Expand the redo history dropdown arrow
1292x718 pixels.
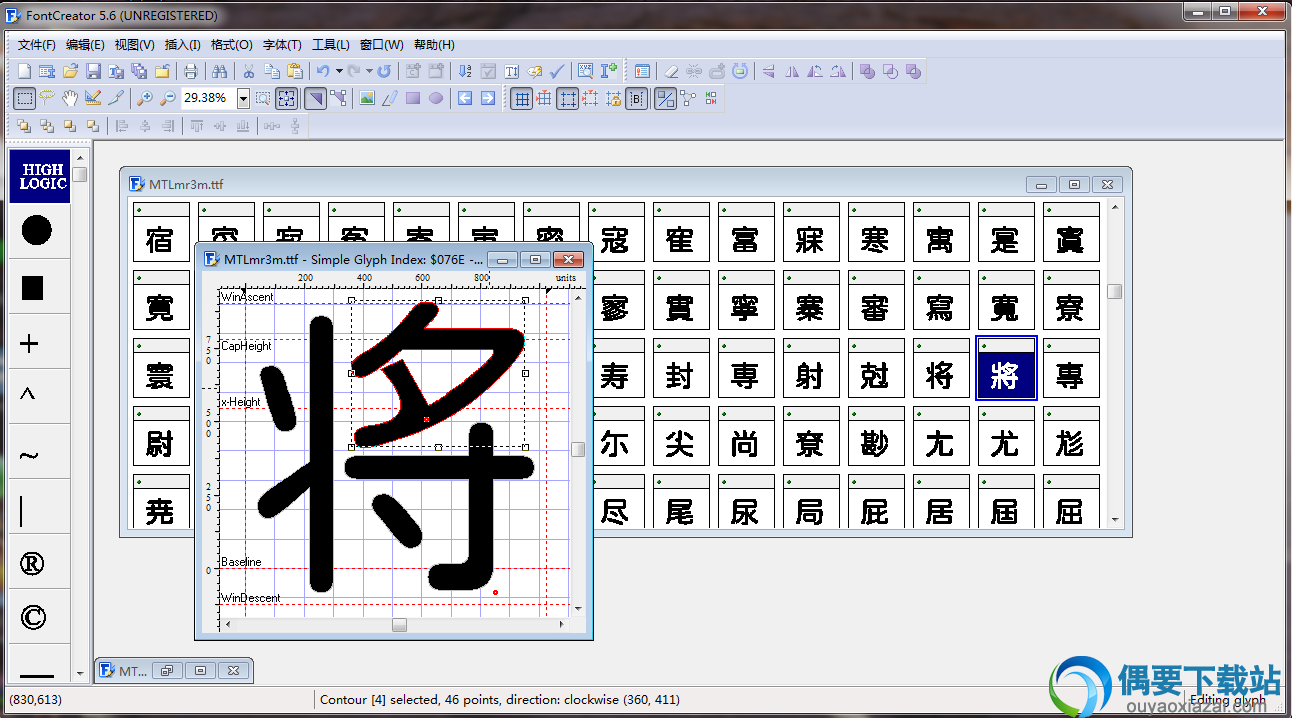point(369,71)
